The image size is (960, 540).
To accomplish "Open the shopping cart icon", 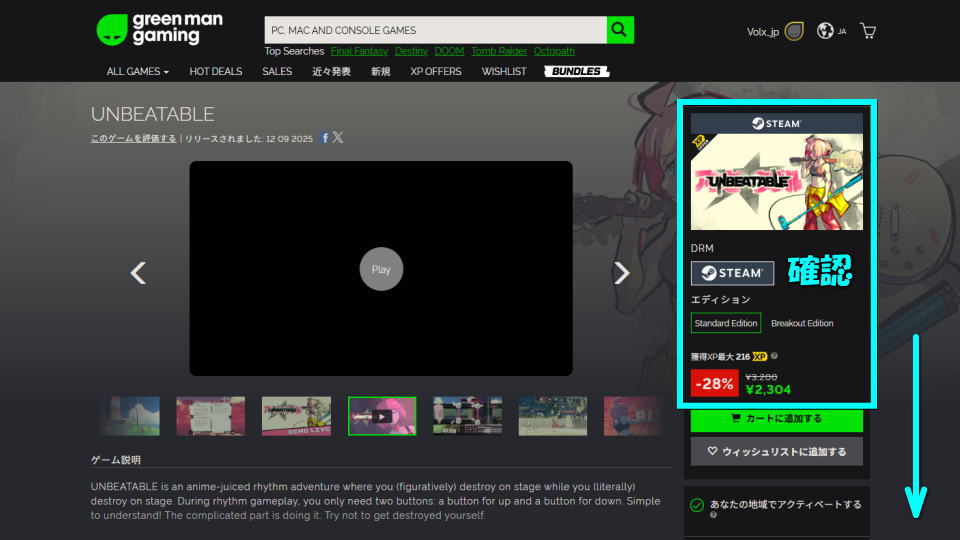I will coord(868,31).
